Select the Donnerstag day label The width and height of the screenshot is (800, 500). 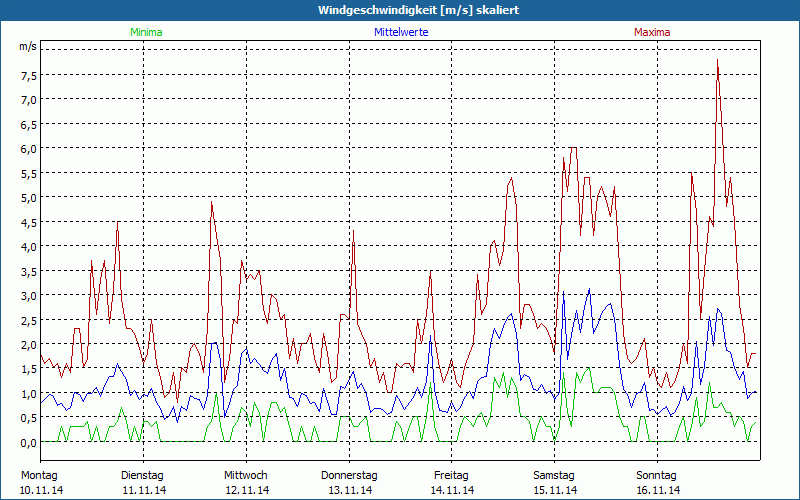coord(348,475)
